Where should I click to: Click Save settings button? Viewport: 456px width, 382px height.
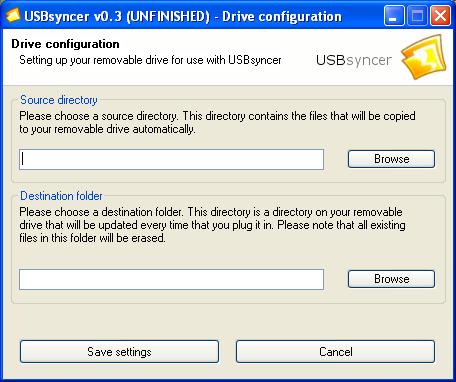[x=119, y=352]
